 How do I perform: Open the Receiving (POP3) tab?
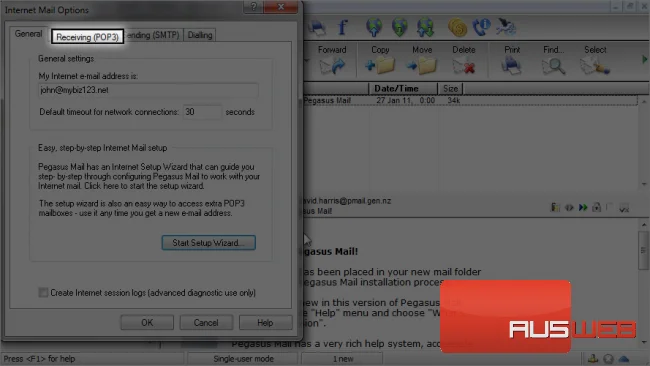(x=87, y=37)
